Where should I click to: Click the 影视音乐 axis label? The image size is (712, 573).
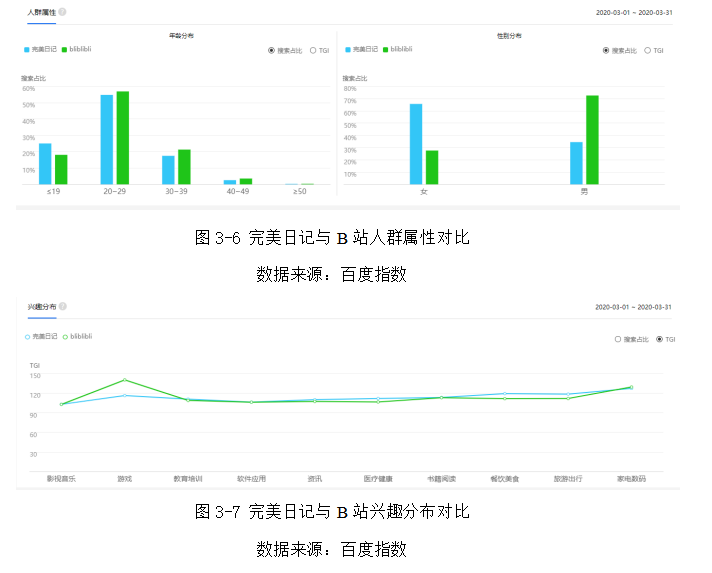(x=61, y=479)
